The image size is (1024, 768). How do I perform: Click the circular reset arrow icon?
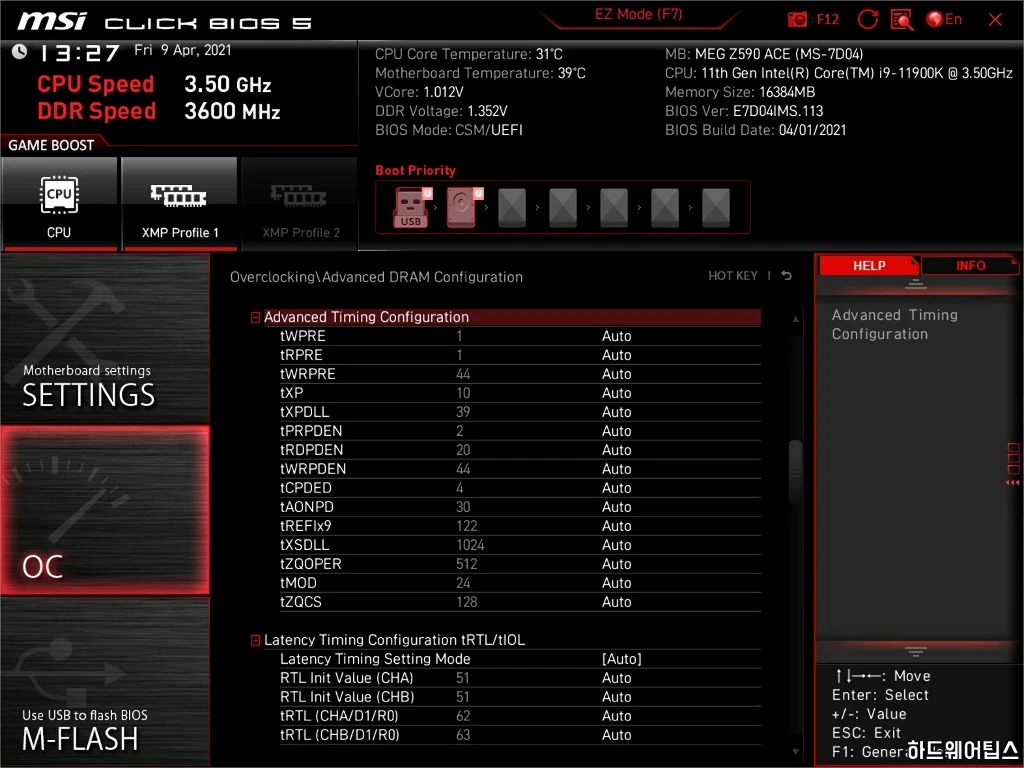[x=867, y=19]
